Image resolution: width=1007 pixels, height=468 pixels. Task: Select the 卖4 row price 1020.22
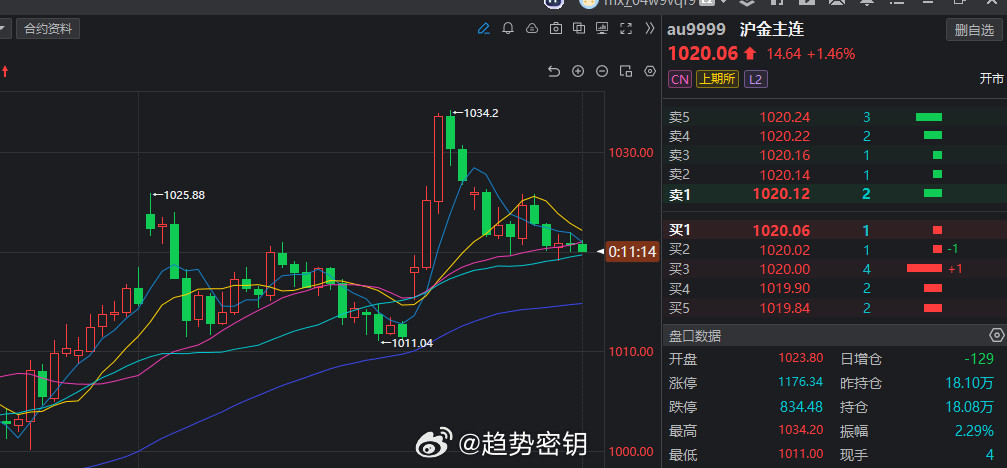(x=785, y=136)
